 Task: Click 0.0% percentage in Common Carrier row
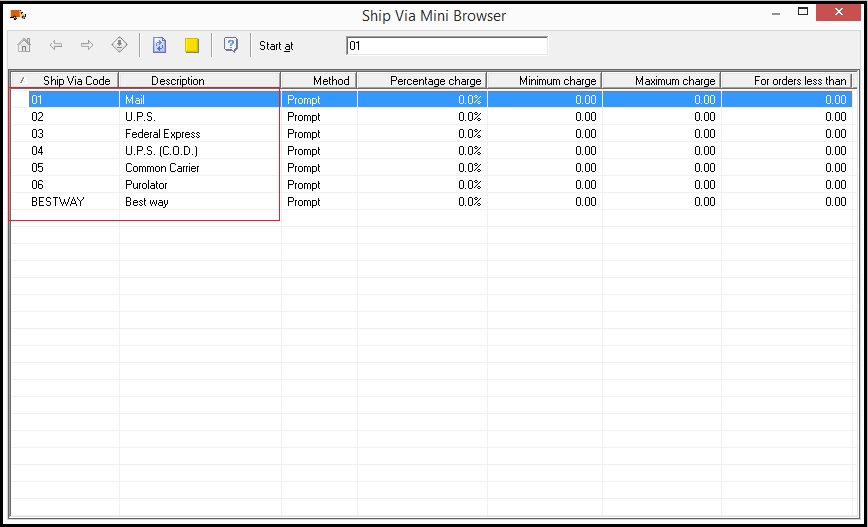tap(422, 168)
